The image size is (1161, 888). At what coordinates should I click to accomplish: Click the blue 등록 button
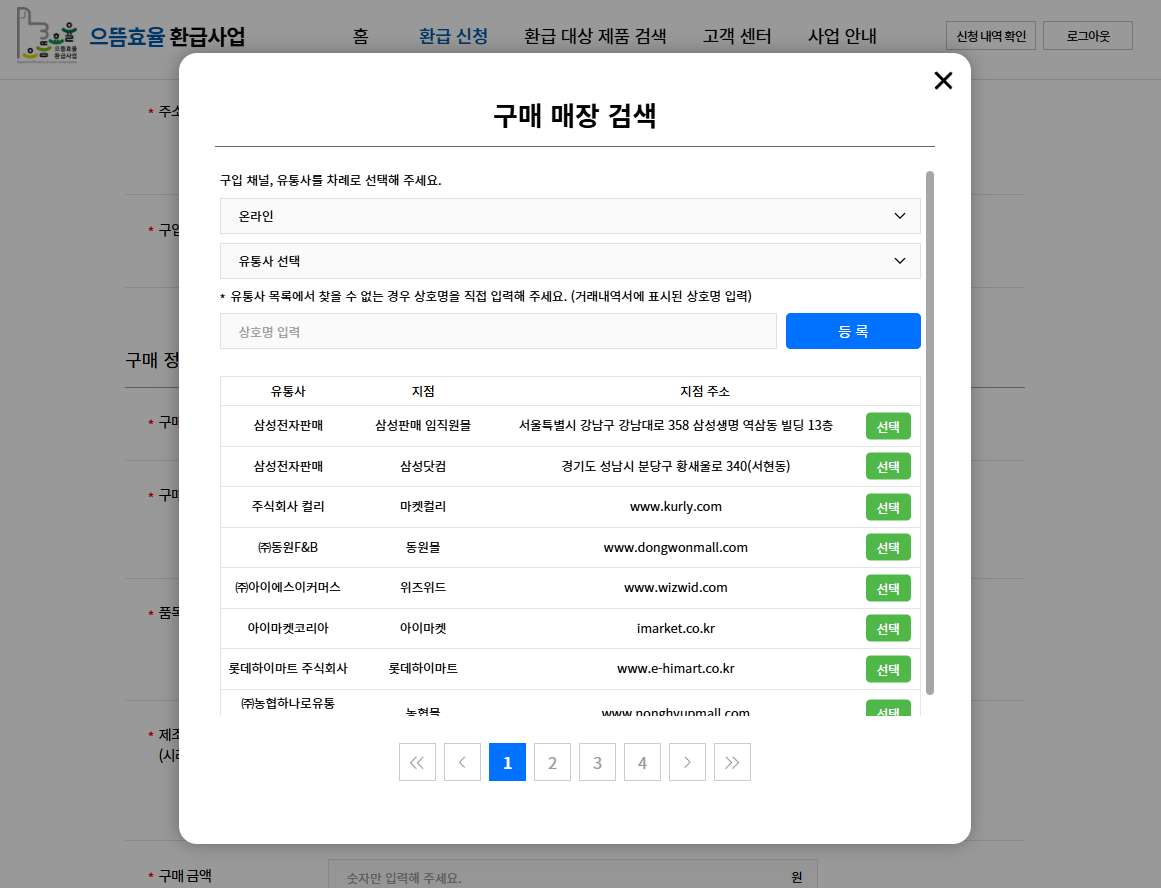(x=853, y=331)
